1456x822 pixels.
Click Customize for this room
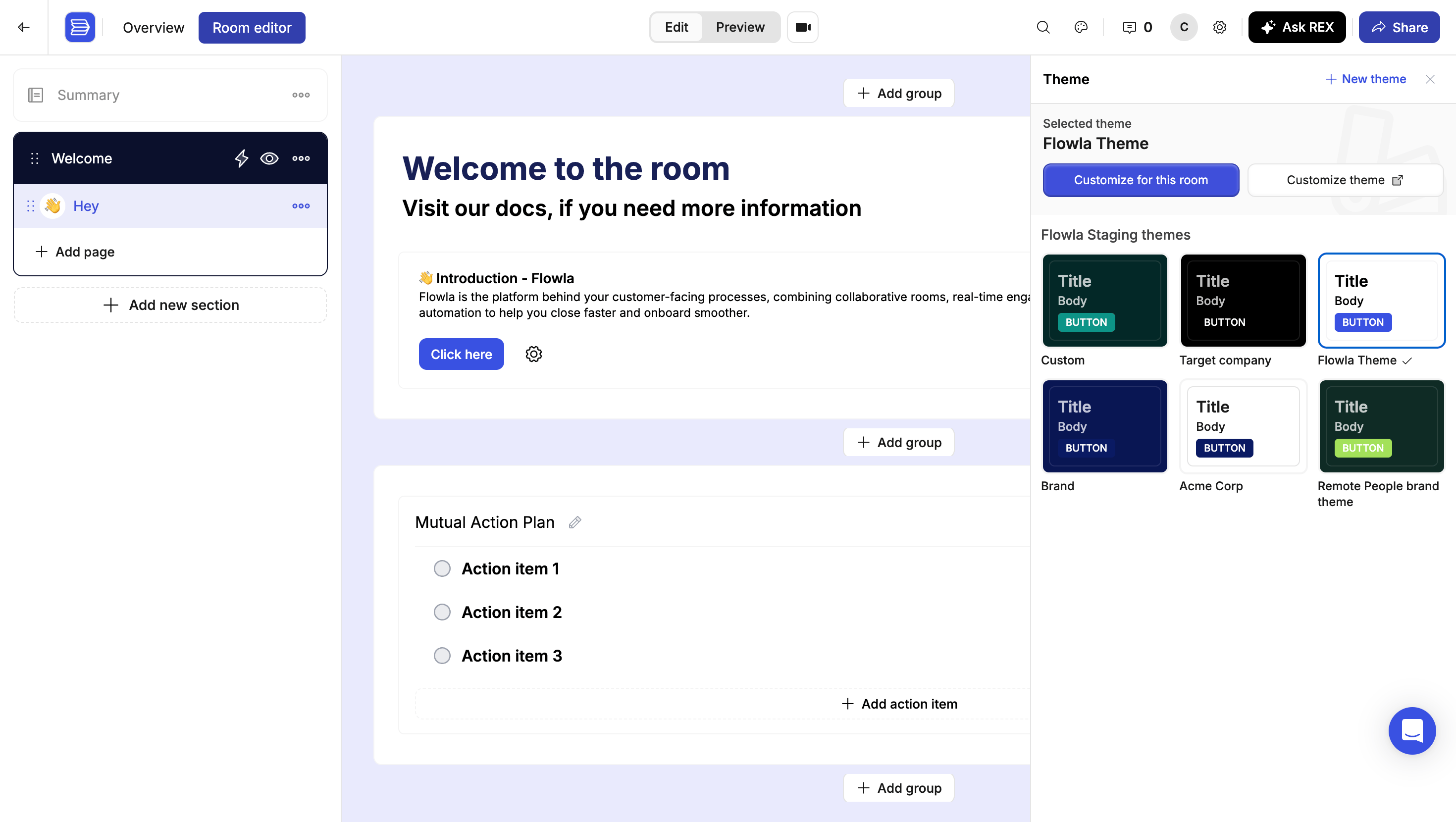tap(1141, 180)
